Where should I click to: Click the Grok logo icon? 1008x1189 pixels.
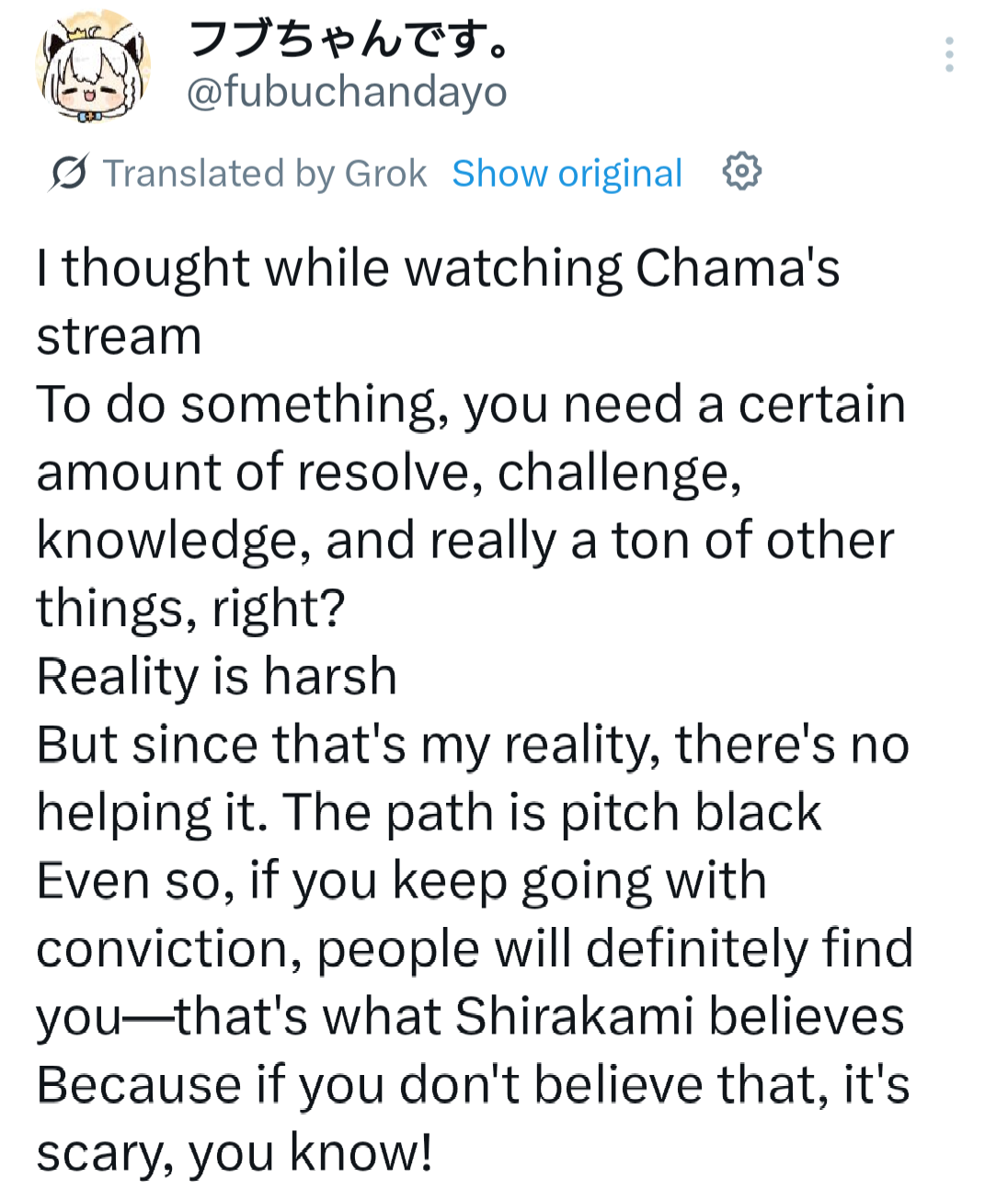click(x=69, y=173)
